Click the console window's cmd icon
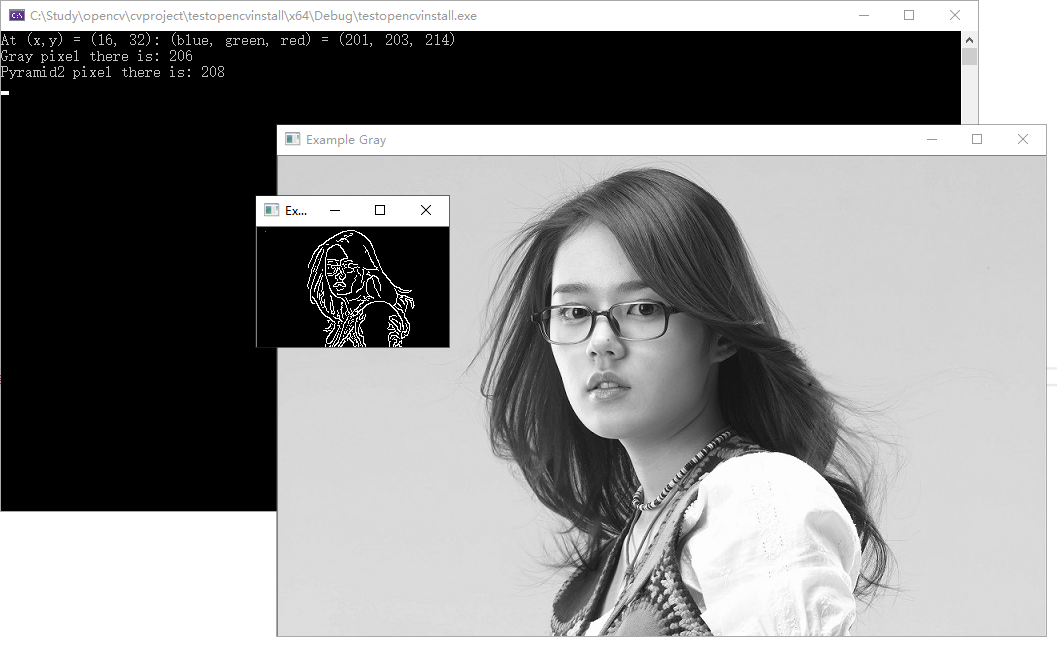Image resolution: width=1057 pixels, height=656 pixels. coord(17,16)
